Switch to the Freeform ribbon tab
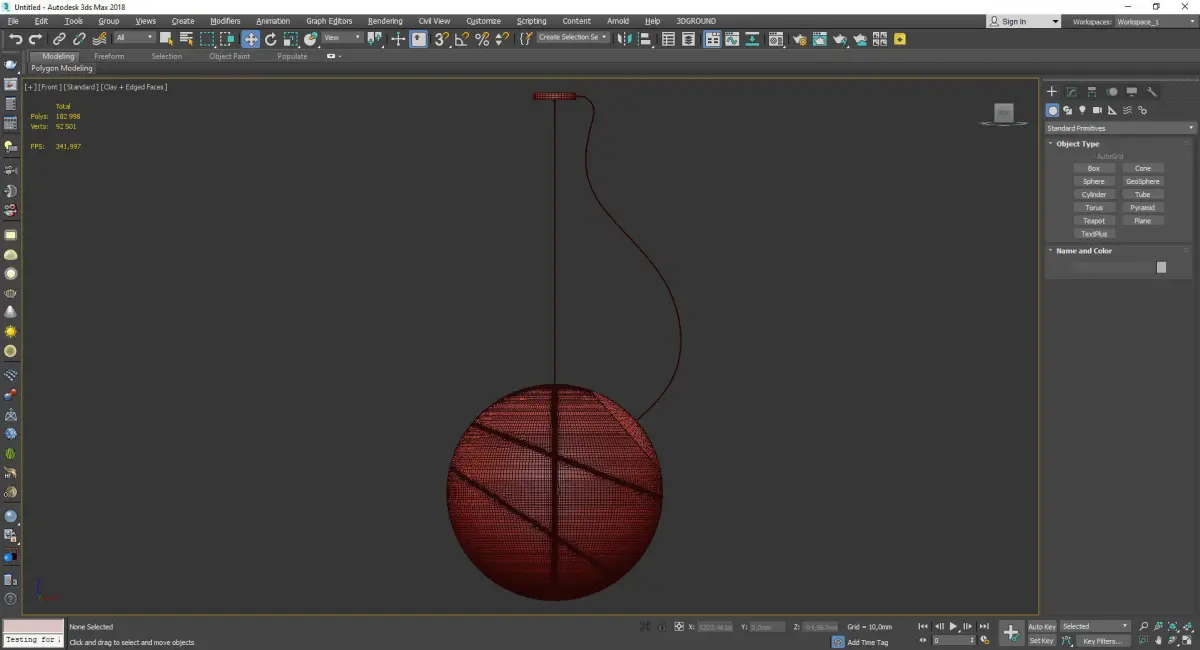The image size is (1200, 650). [109, 56]
